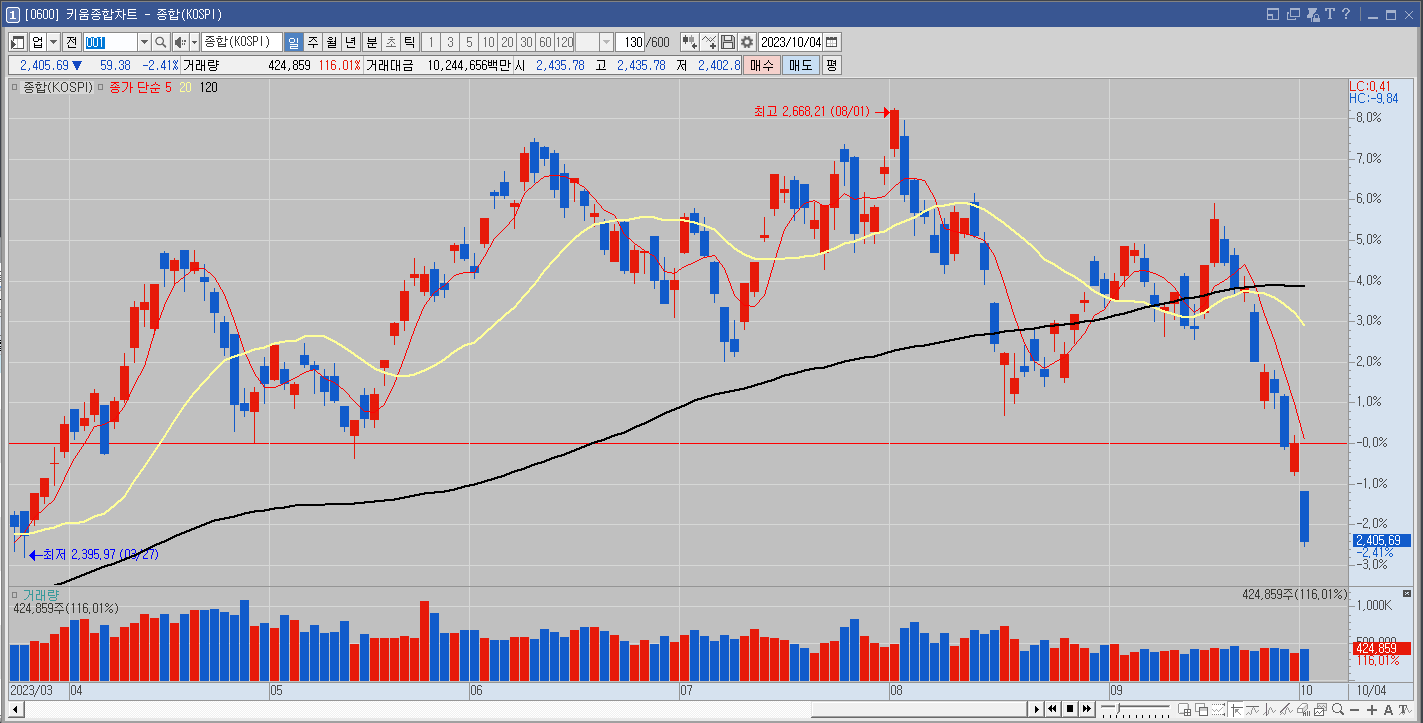1423x723 pixels.
Task: Select the 월 (monthly) period toggle
Action: (332, 42)
